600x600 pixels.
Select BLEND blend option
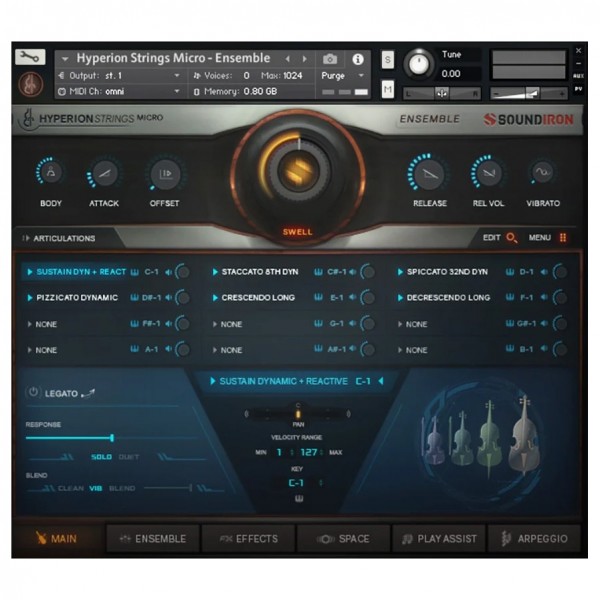(122, 488)
